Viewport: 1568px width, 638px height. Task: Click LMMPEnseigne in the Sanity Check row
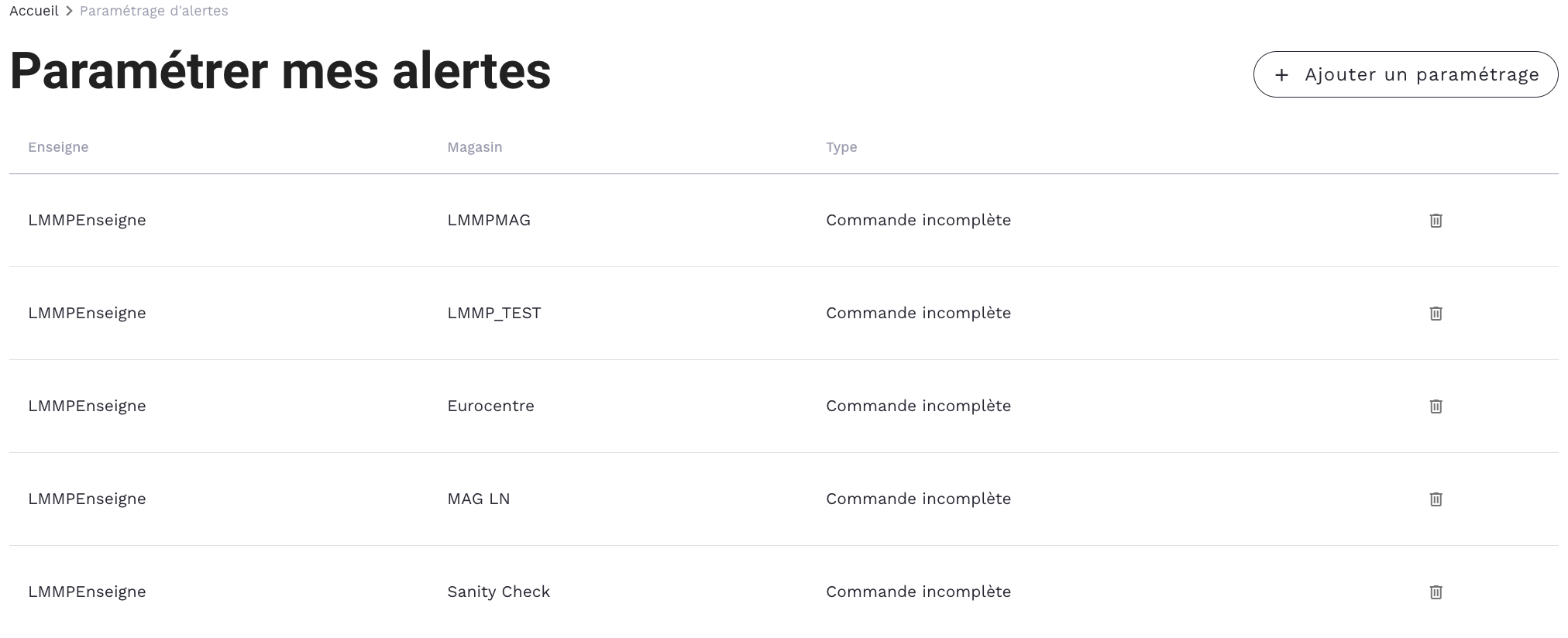tap(87, 592)
